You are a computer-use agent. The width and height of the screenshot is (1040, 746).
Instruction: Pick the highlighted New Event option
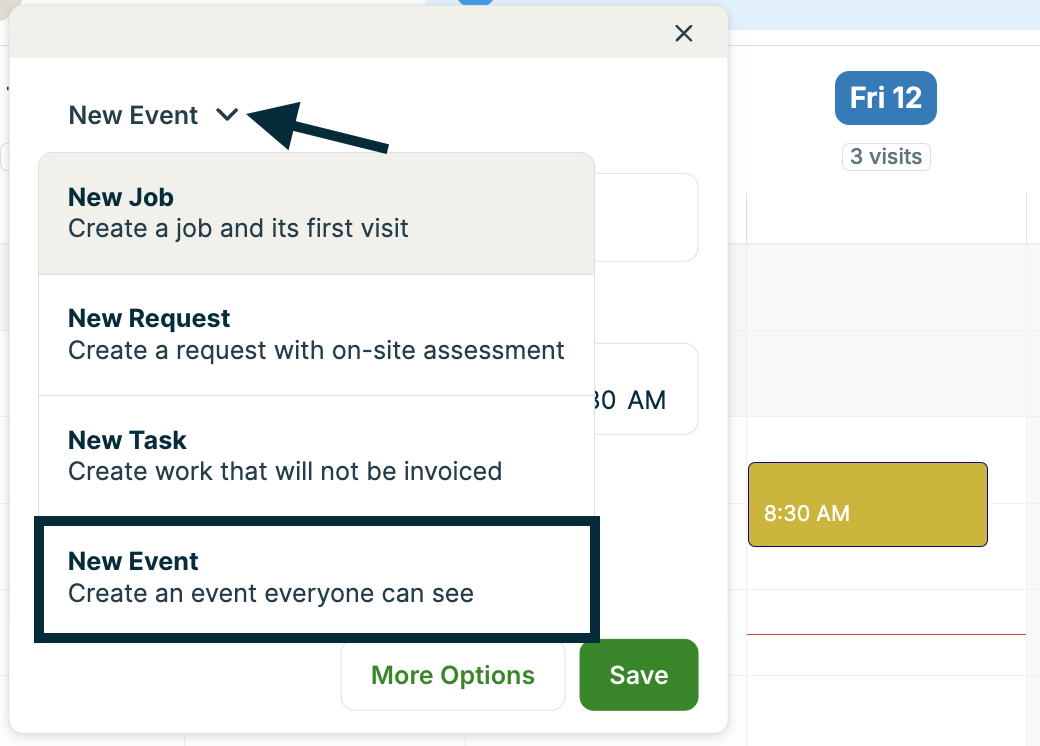pyautogui.click(x=316, y=577)
